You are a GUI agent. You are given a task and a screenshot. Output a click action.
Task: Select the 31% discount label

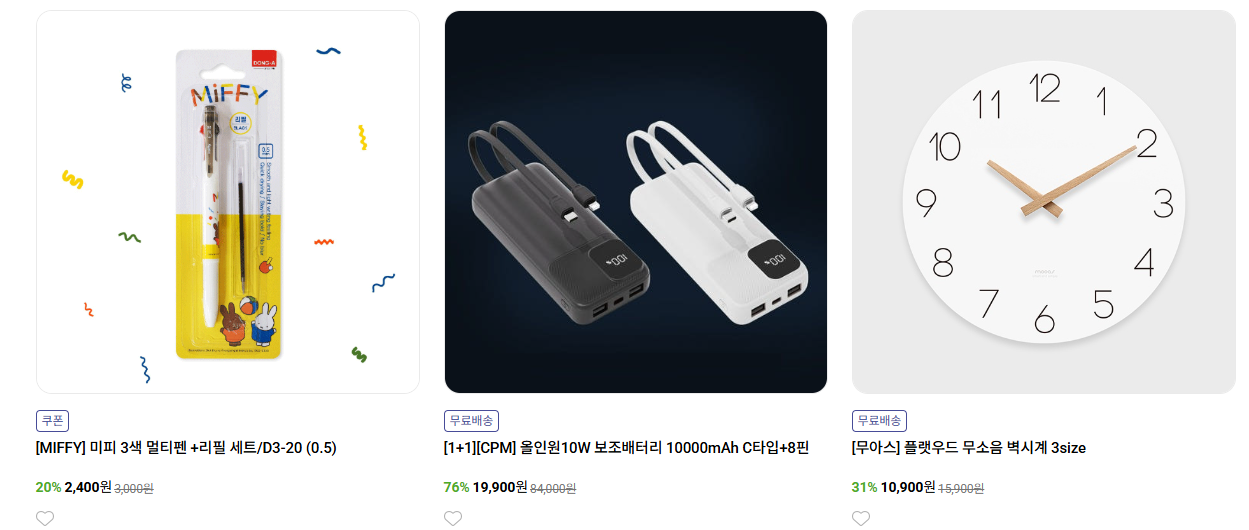pyautogui.click(x=864, y=488)
